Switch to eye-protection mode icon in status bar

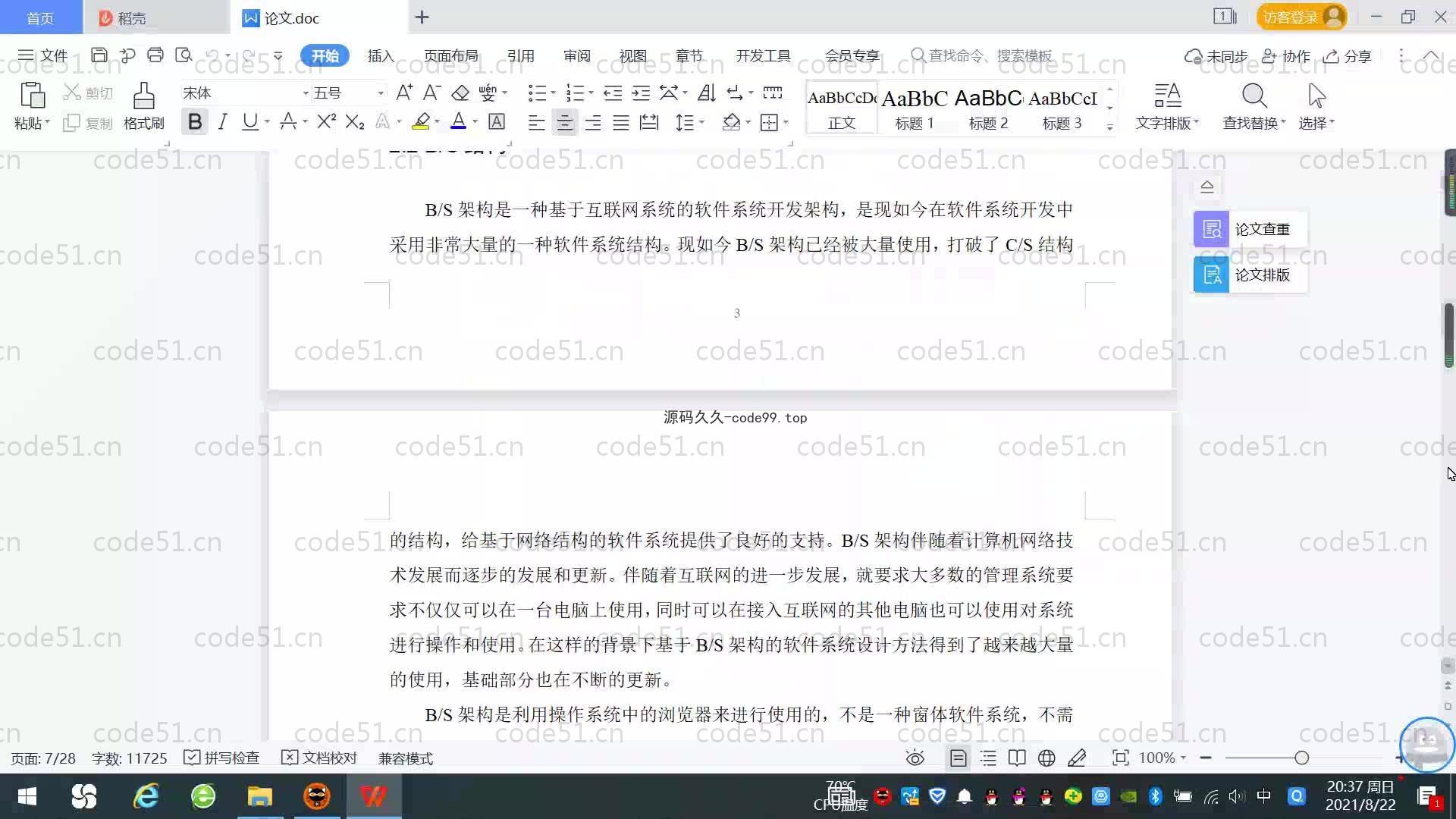(915, 758)
